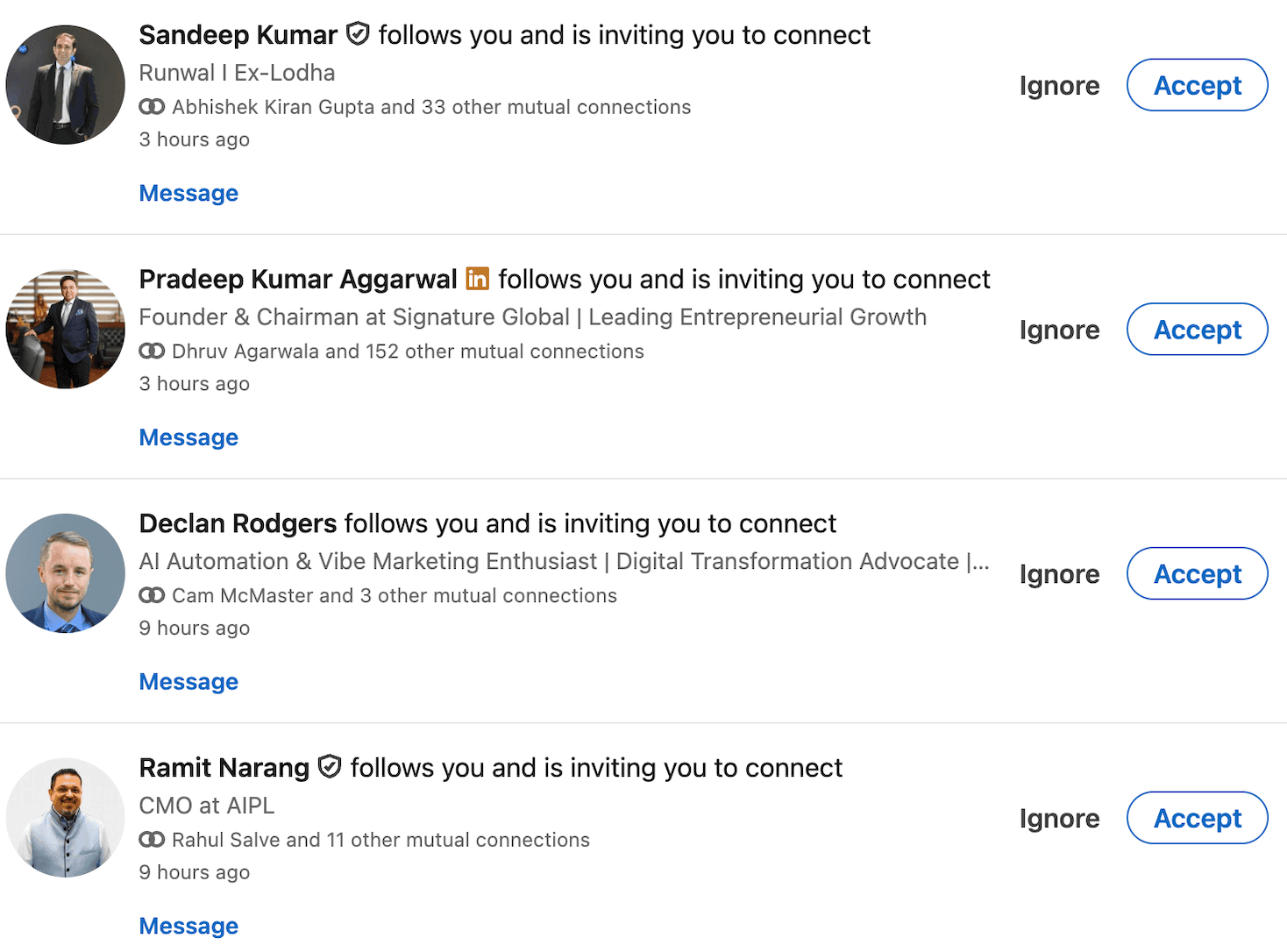Message Sandeep Kumar

click(x=188, y=193)
